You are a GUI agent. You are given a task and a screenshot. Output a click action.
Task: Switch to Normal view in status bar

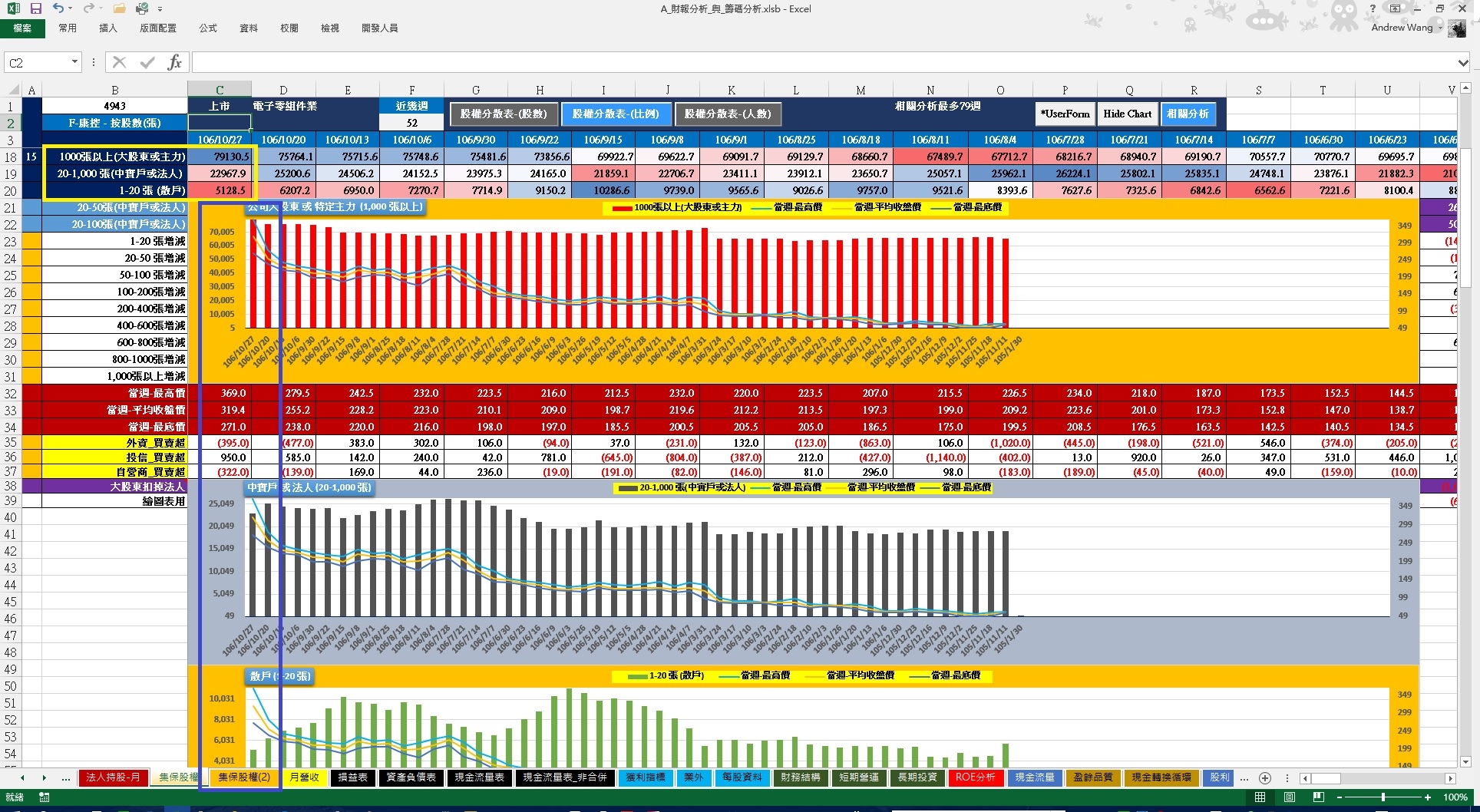[1260, 797]
